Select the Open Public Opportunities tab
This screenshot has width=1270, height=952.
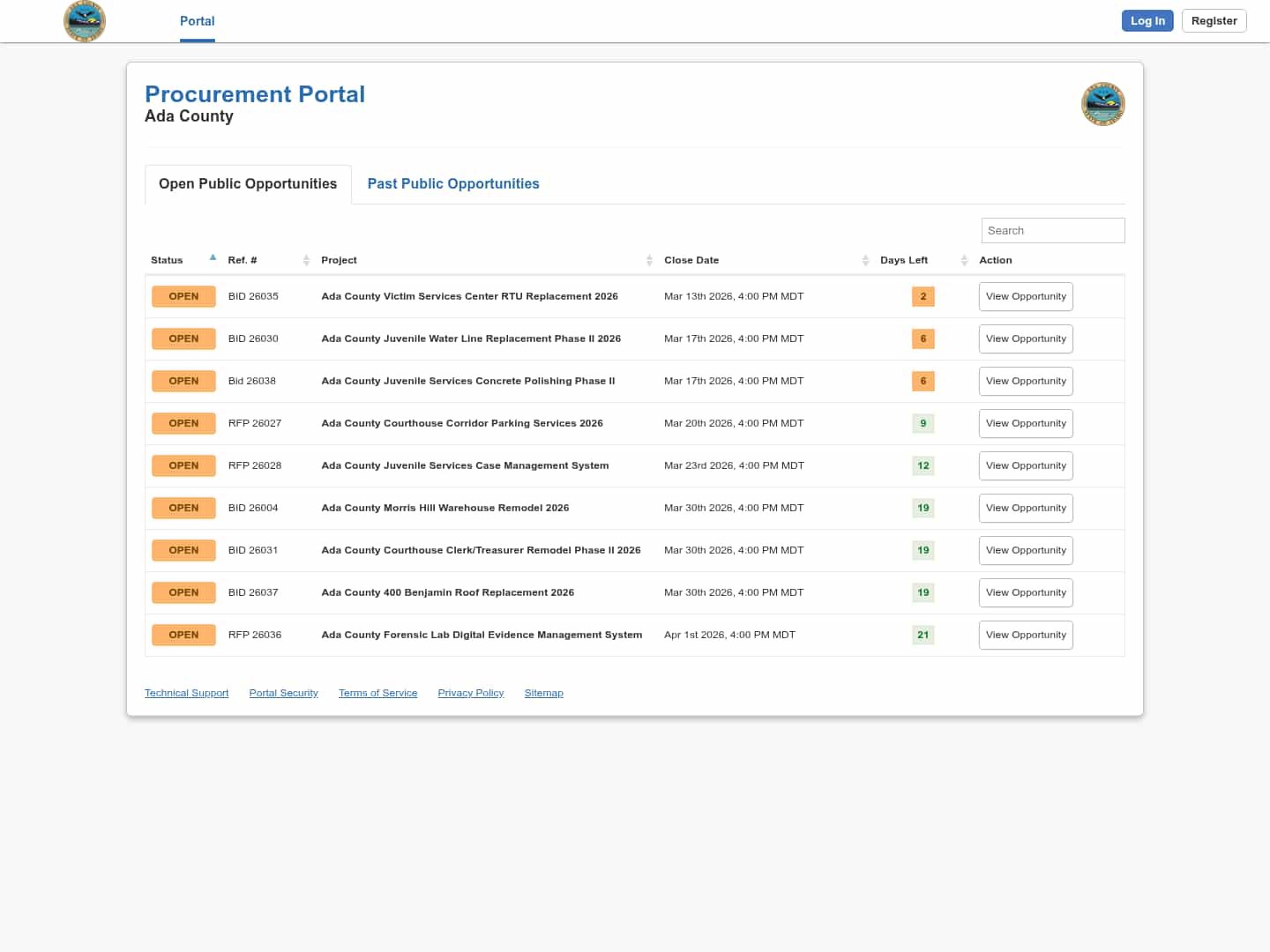click(248, 183)
